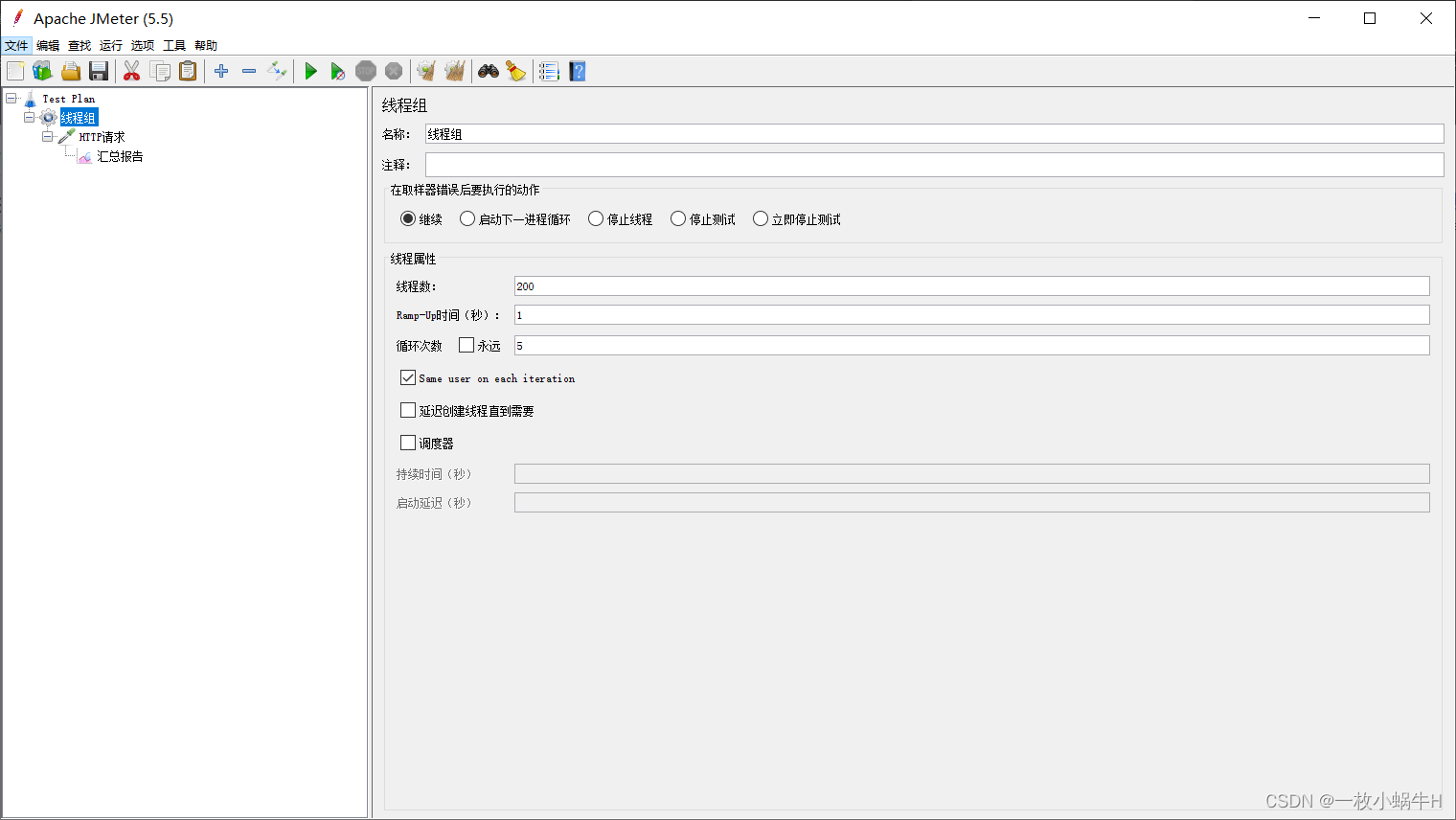Toggle enable/disable element toolbar icon

pos(277,71)
